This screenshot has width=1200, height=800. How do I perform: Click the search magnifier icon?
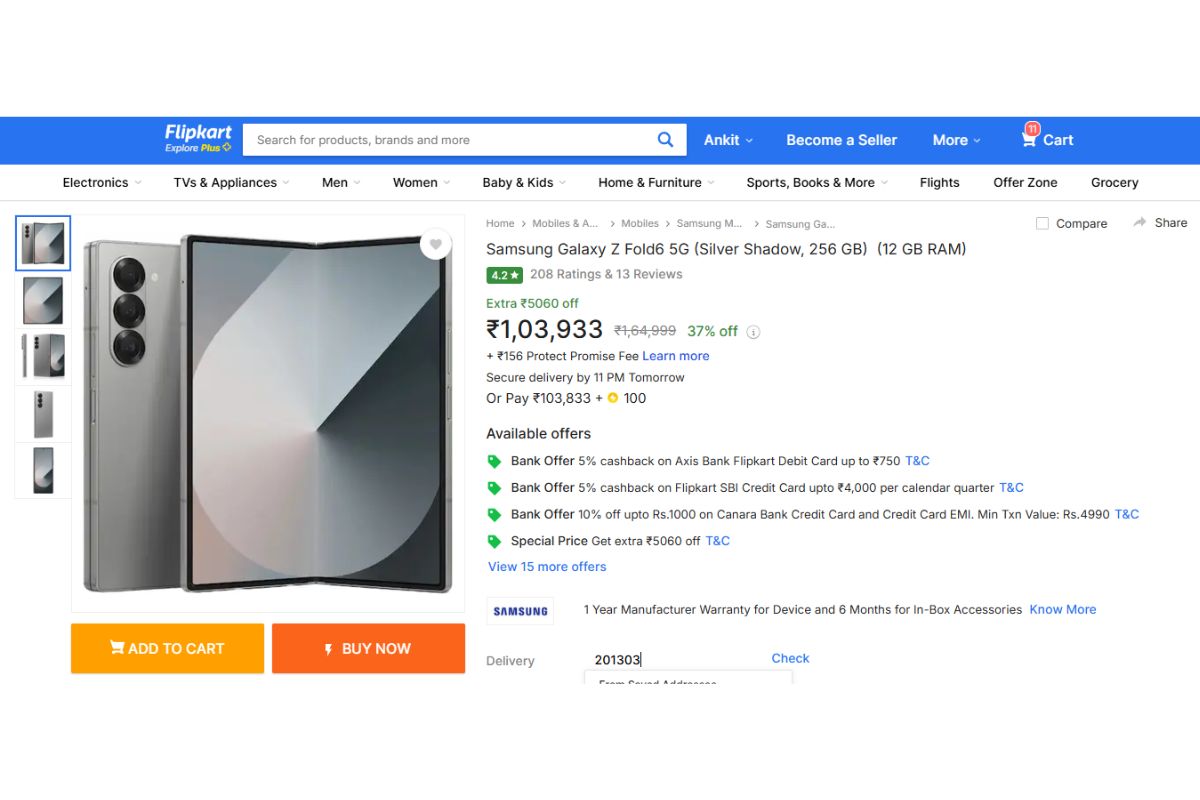tap(665, 139)
